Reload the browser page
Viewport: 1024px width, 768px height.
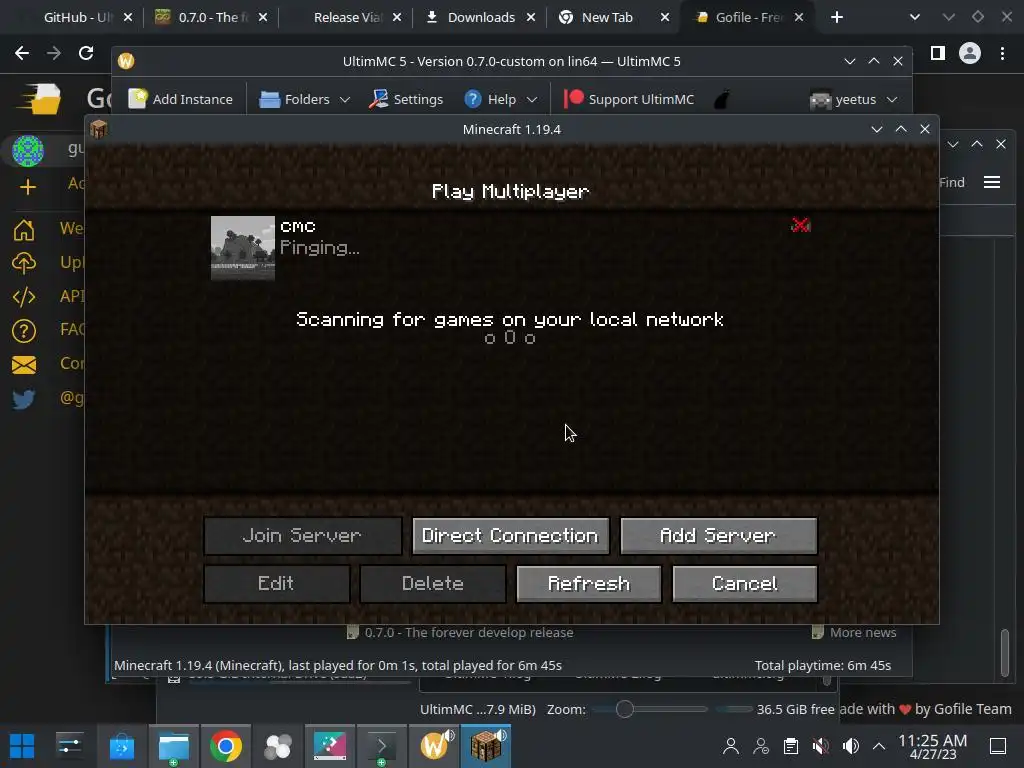tap(86, 53)
